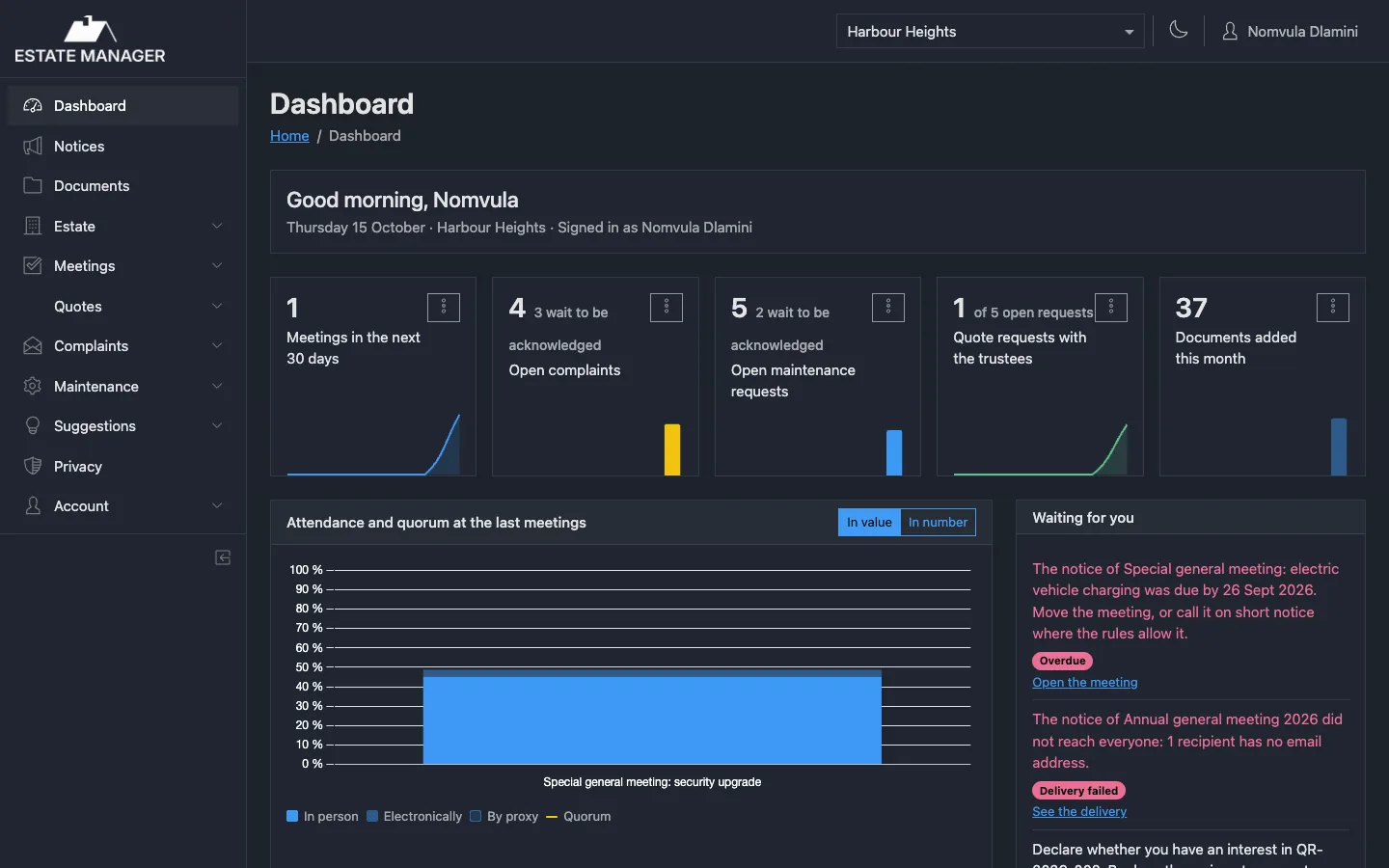Click the Estate building icon

(33, 226)
